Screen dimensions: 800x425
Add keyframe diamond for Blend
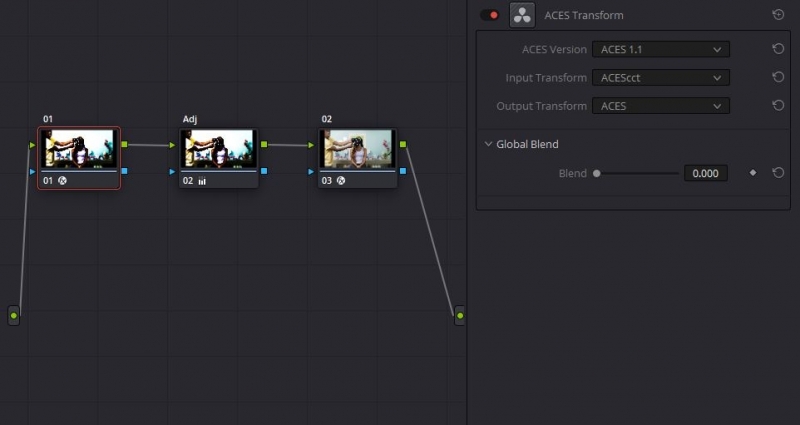point(753,173)
